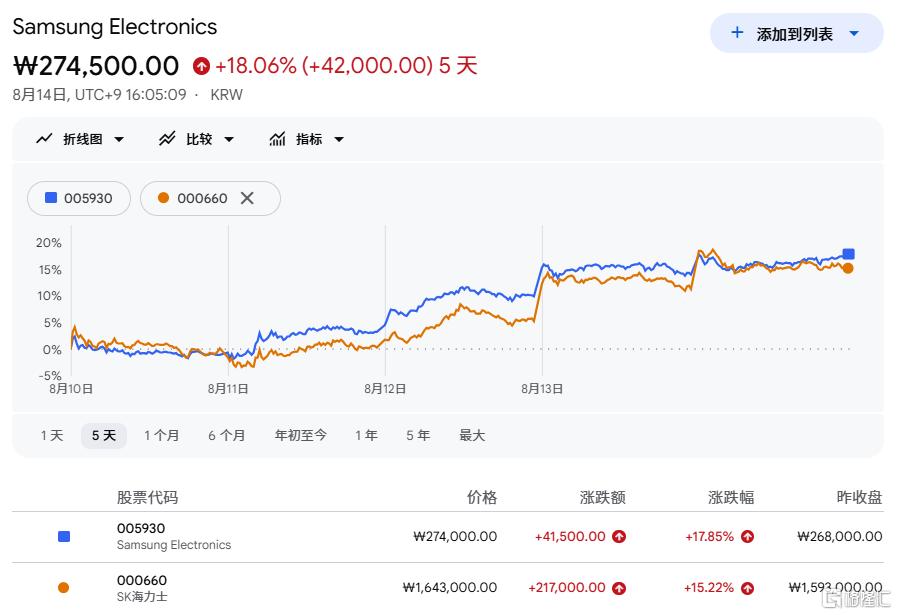Click the up-arrow icon next to +41,500.00
The image size is (897, 615).
point(619,537)
